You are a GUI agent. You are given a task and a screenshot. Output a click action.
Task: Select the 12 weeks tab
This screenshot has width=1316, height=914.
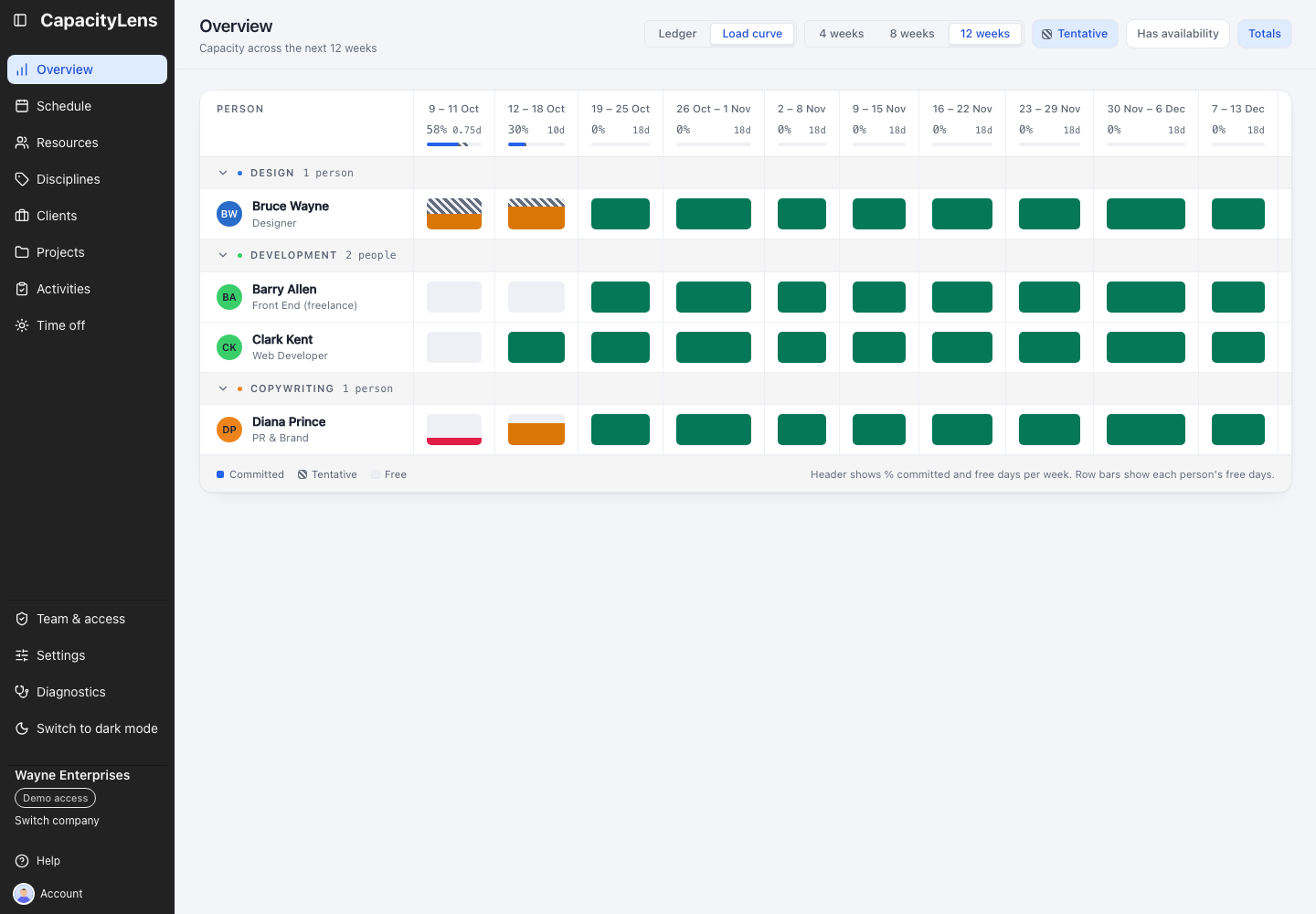click(x=985, y=34)
